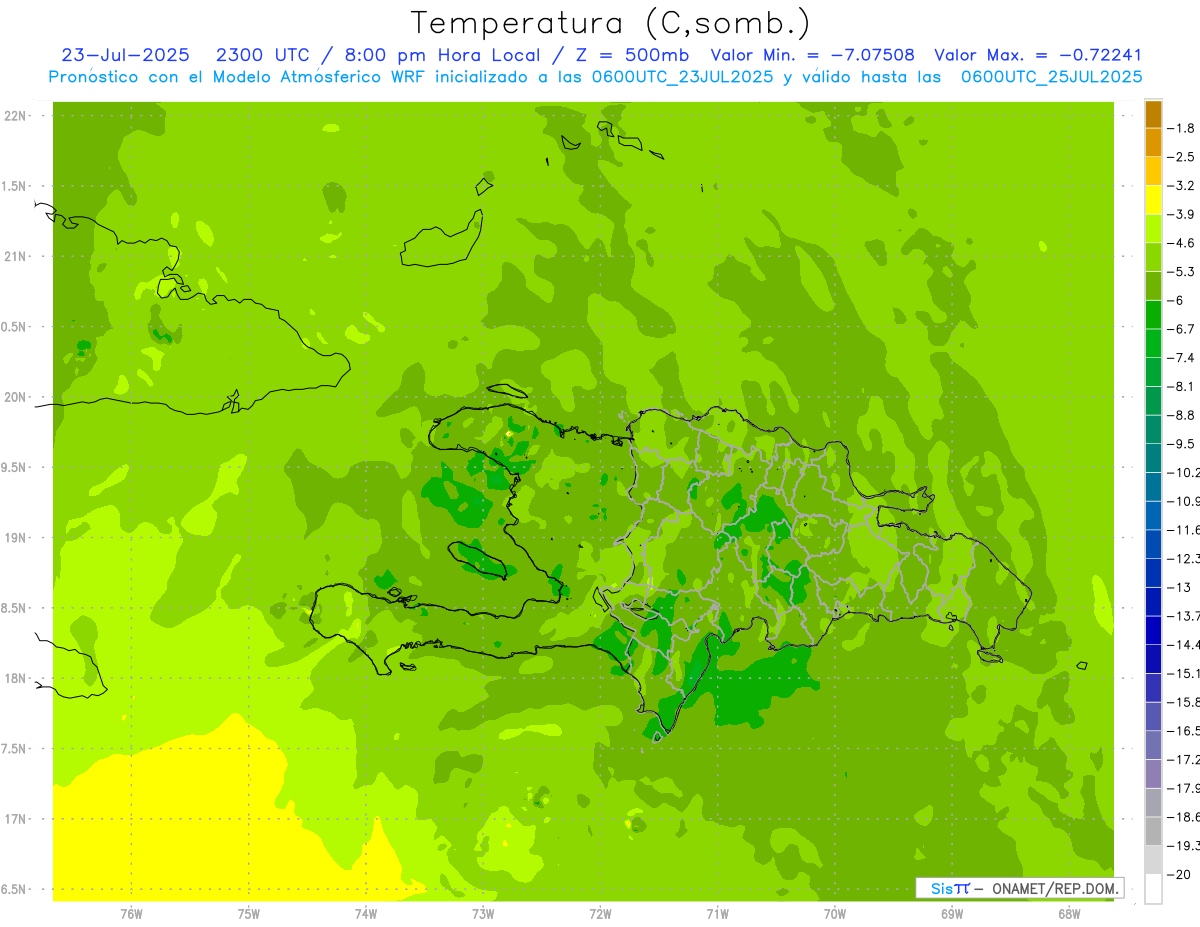This screenshot has width=1200, height=927.
Task: Select the brown legend swatch above the -1.8 label
Action: pos(1153,114)
